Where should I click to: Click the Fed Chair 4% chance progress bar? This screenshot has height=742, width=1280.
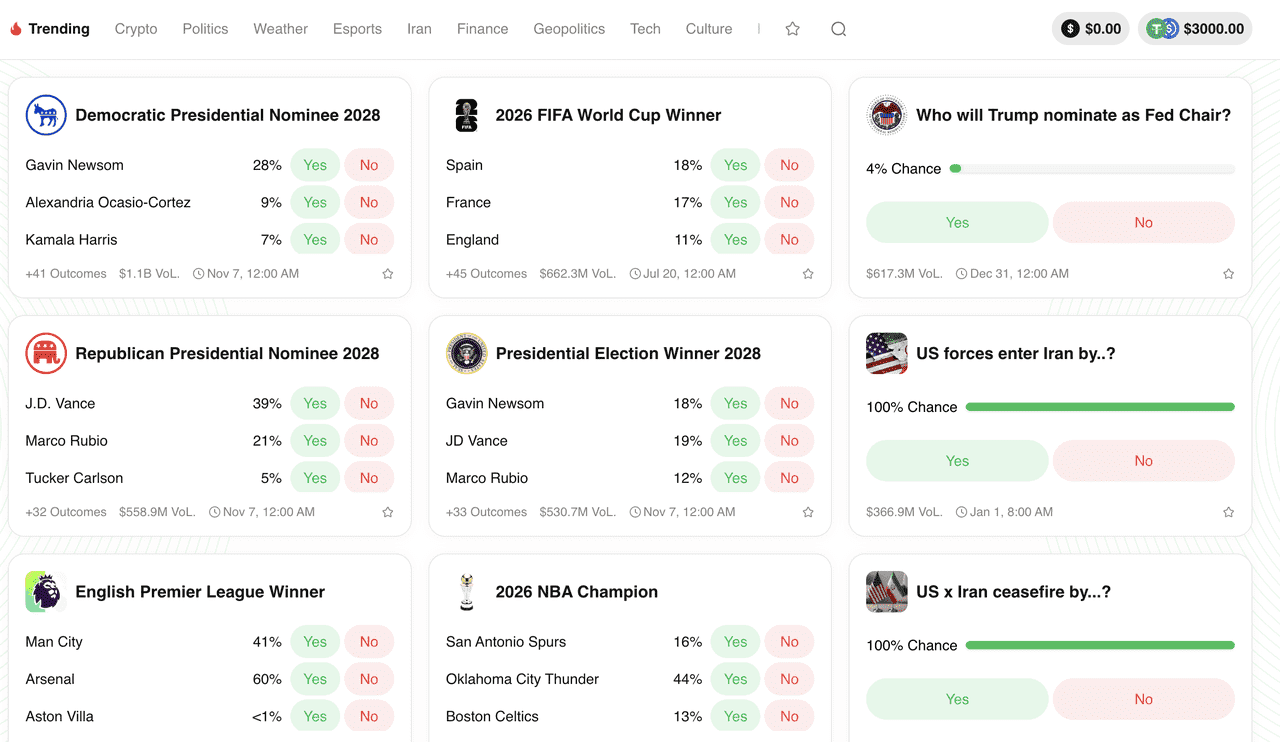(x=1092, y=169)
